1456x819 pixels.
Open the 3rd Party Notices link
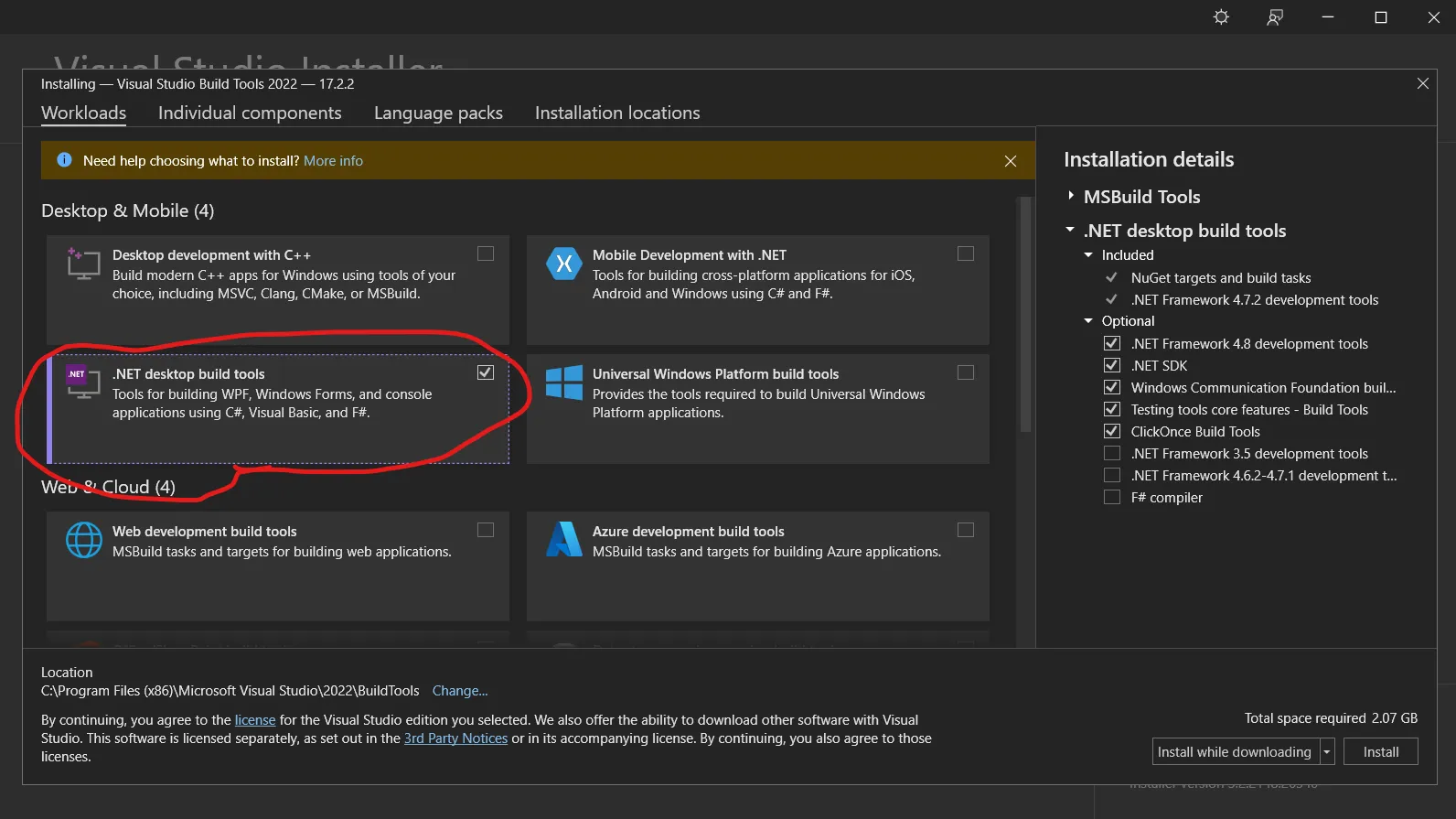pyautogui.click(x=455, y=738)
